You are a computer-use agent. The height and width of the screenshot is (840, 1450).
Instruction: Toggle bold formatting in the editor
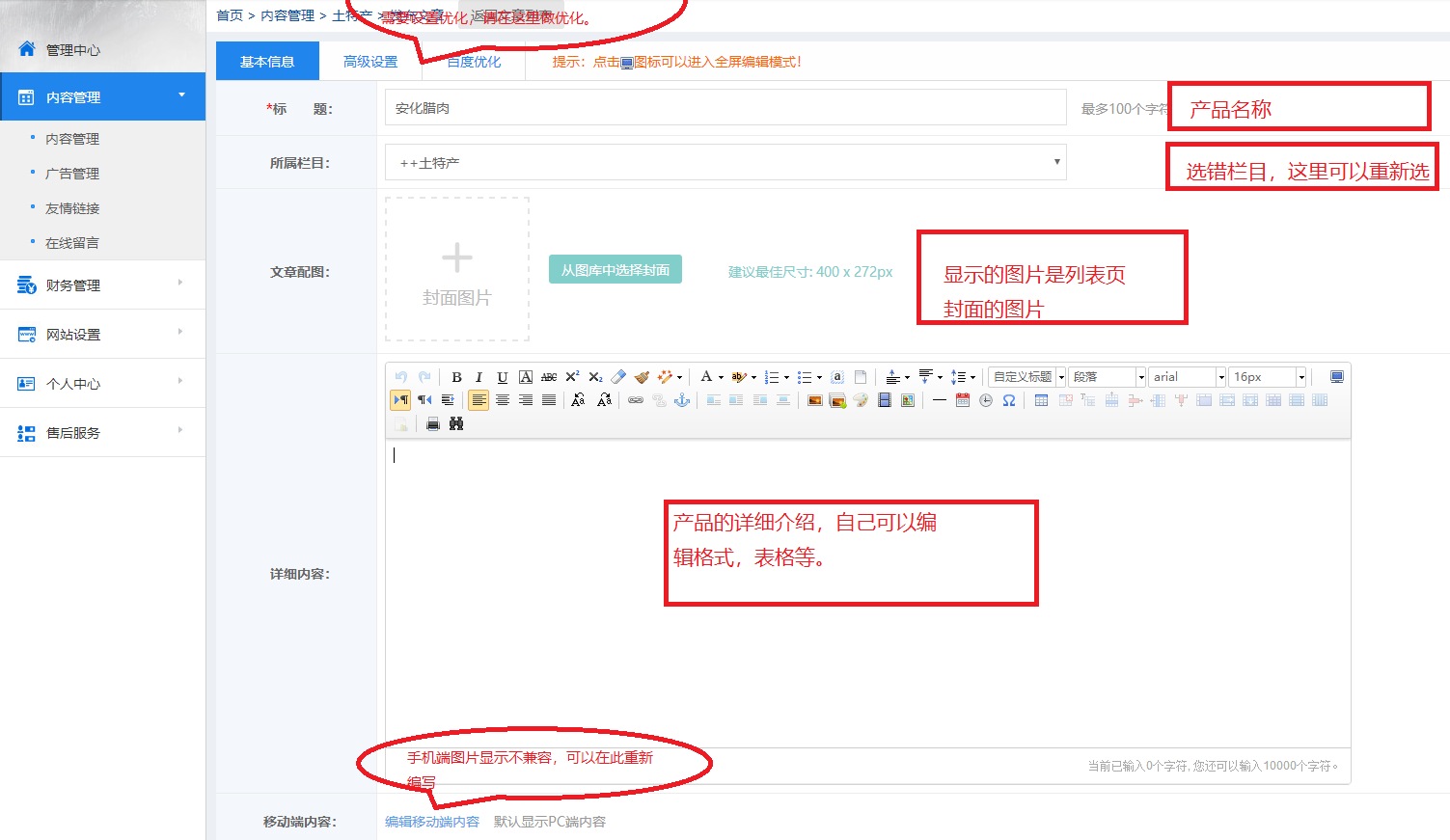point(456,377)
